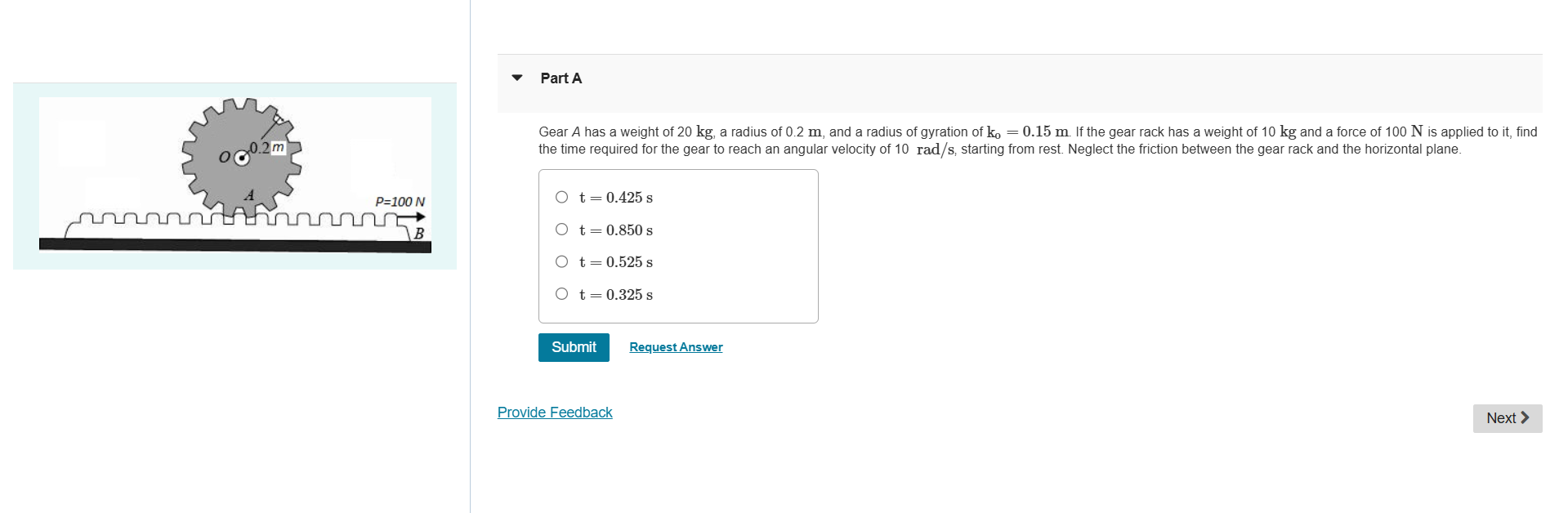This screenshot has height=513, width=1568.
Task: Collapse the Part A section triangle
Action: (x=518, y=78)
